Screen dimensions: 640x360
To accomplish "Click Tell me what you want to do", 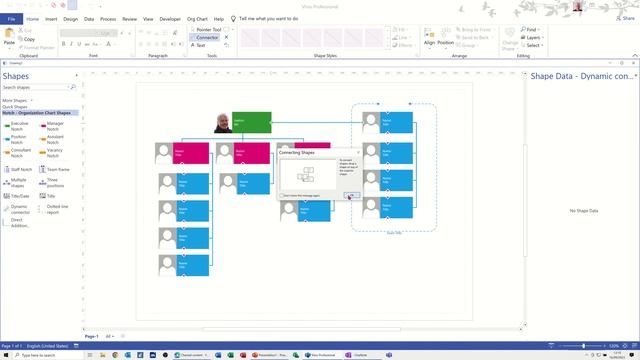I will (268, 19).
